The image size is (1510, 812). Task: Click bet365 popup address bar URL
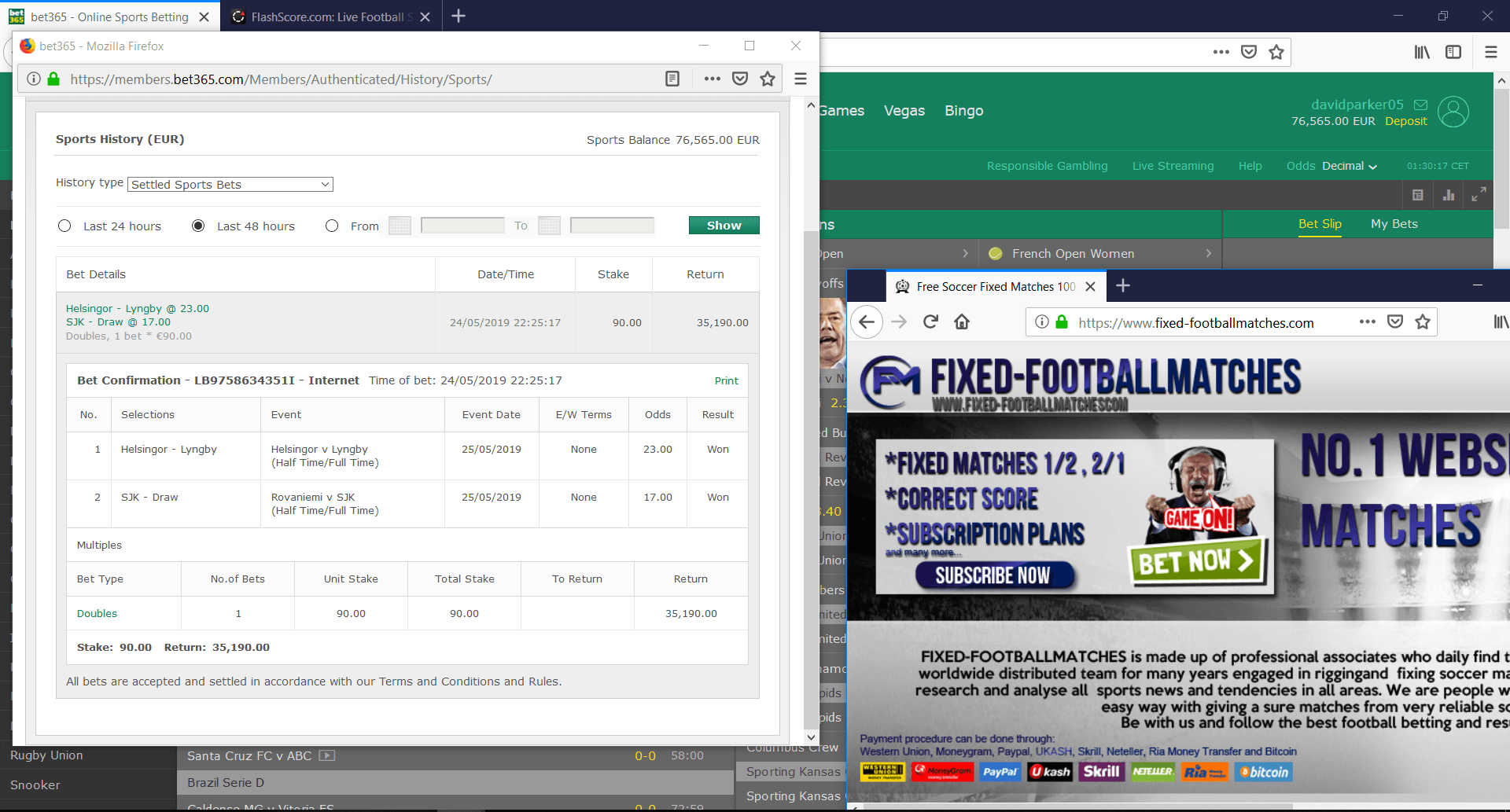[281, 79]
